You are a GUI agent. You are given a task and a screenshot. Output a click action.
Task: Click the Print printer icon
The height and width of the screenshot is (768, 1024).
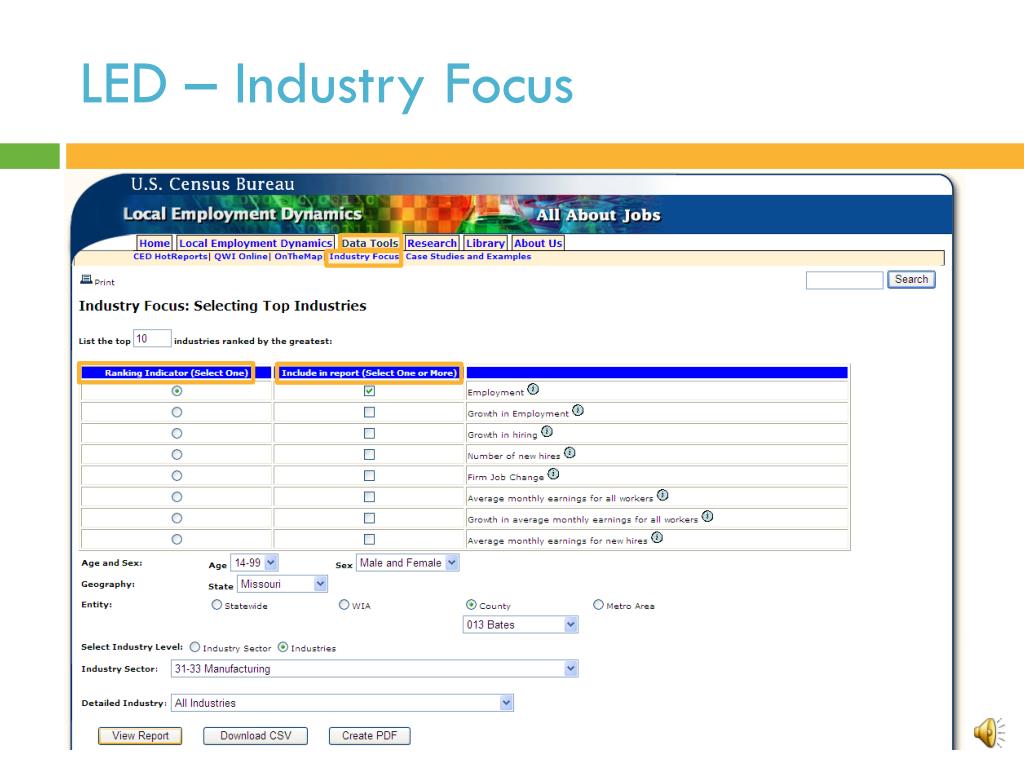(86, 280)
